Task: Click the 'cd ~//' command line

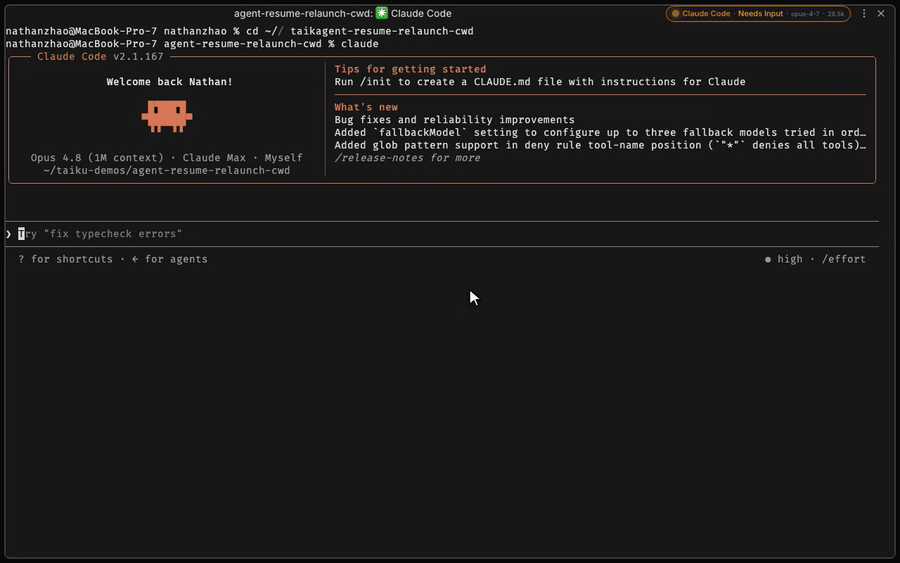Action: (239, 31)
